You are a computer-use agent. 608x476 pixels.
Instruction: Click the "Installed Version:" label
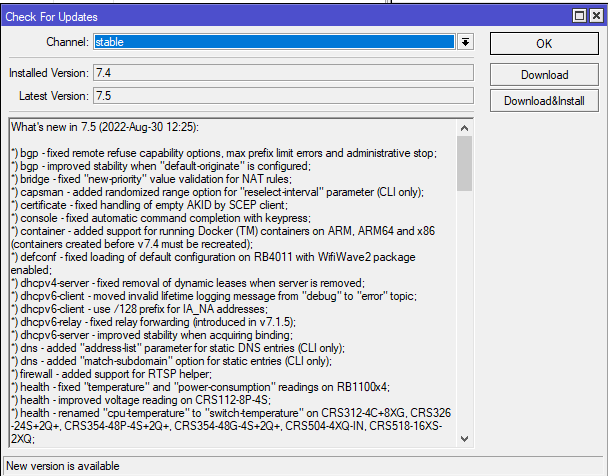click(x=49, y=73)
